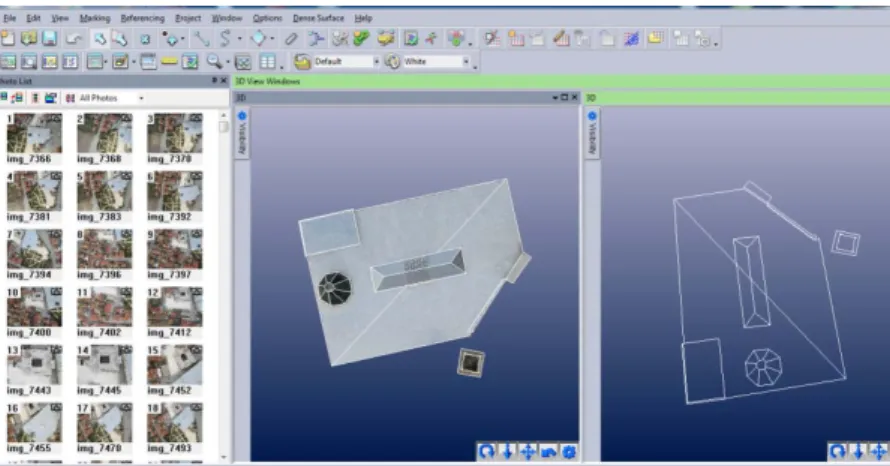
Task: Open the File menu
Action: click(x=10, y=18)
